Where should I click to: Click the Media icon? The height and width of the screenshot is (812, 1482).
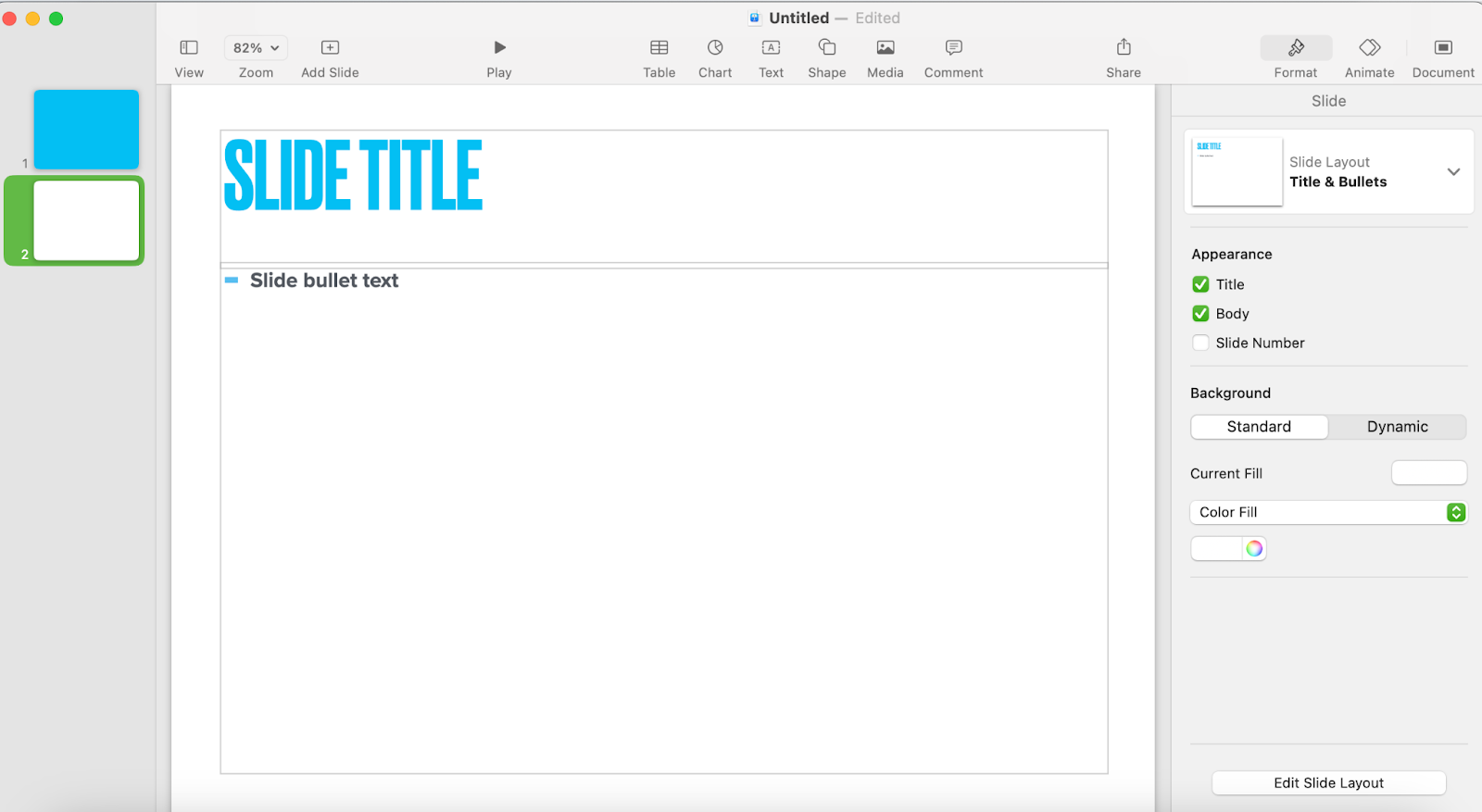pos(885,48)
